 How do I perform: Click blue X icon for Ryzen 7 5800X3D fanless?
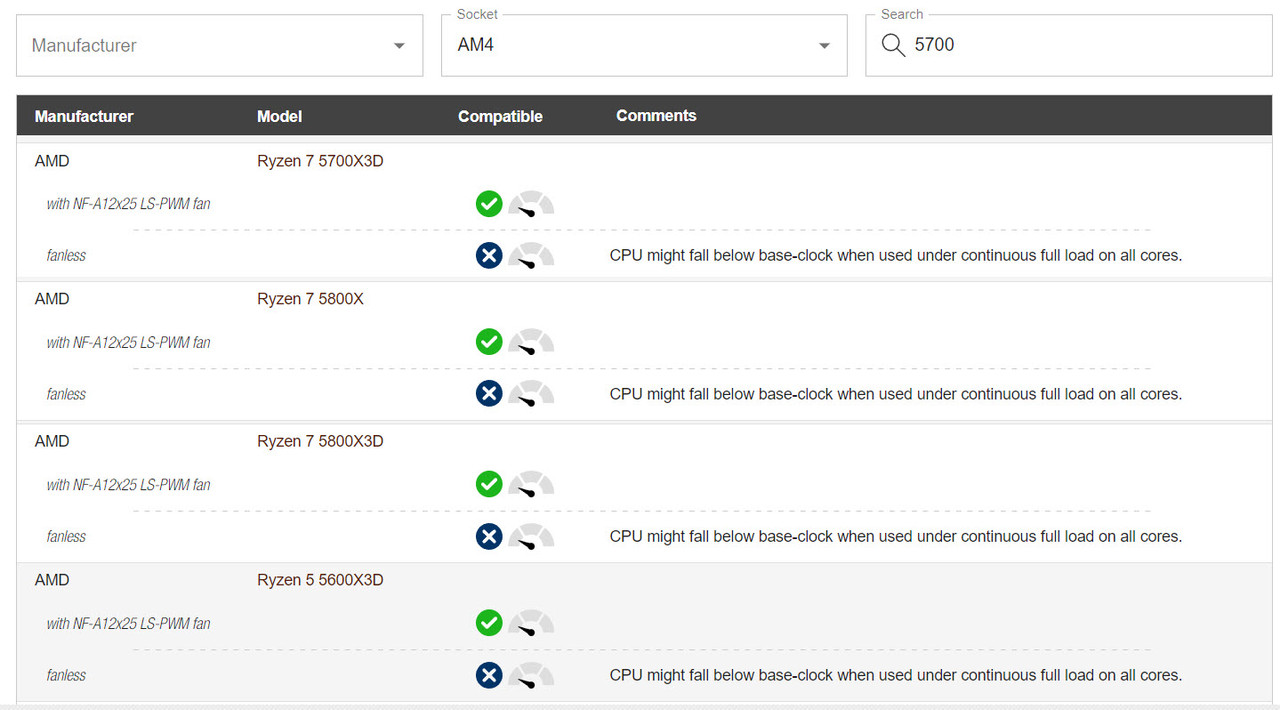[x=488, y=536]
